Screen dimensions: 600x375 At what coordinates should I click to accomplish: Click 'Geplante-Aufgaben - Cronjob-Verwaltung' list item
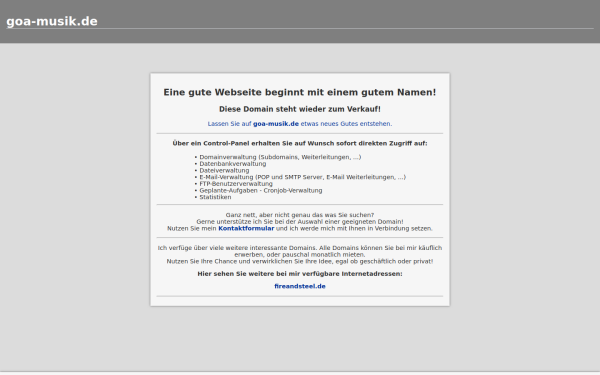tap(261, 191)
